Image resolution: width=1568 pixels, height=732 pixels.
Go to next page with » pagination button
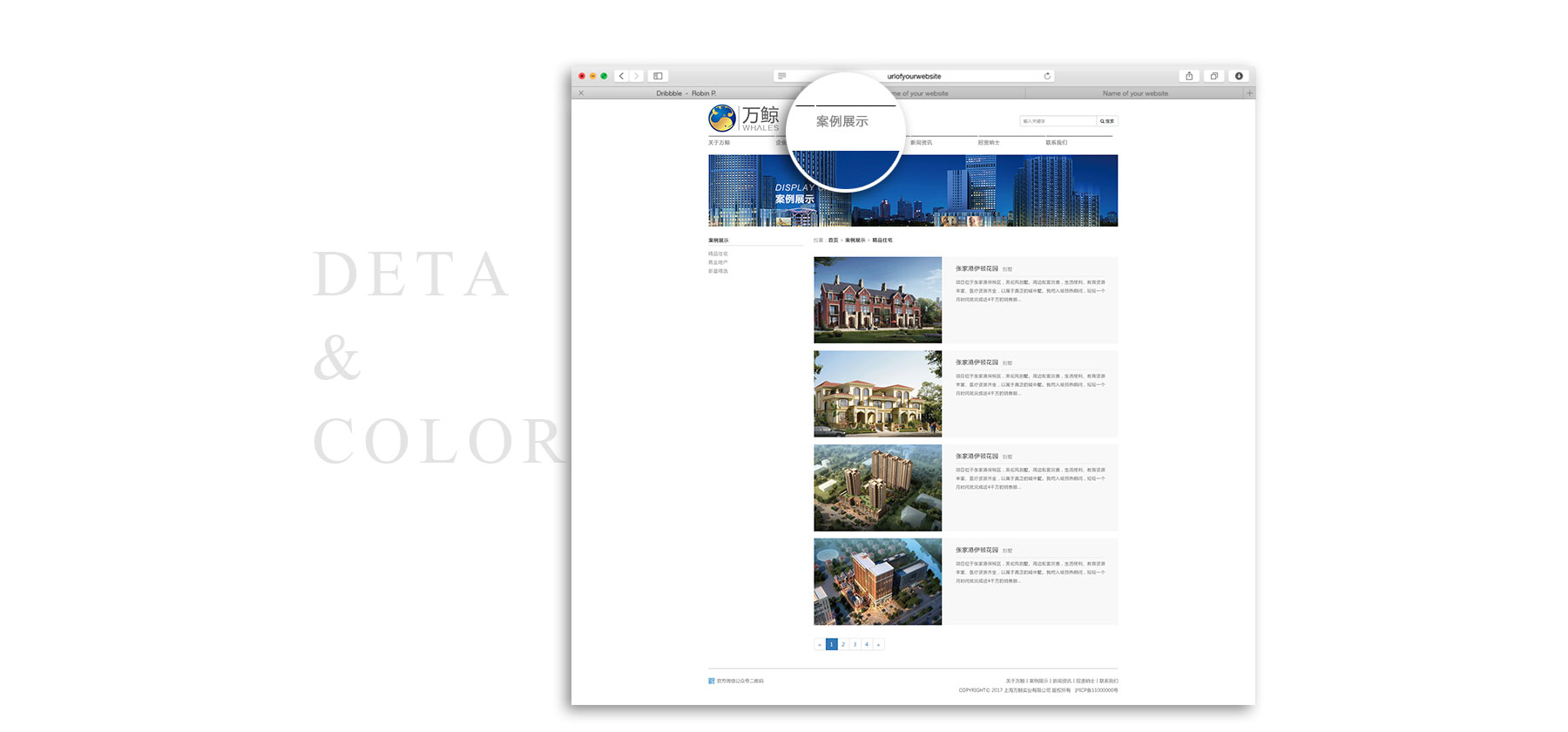878,645
